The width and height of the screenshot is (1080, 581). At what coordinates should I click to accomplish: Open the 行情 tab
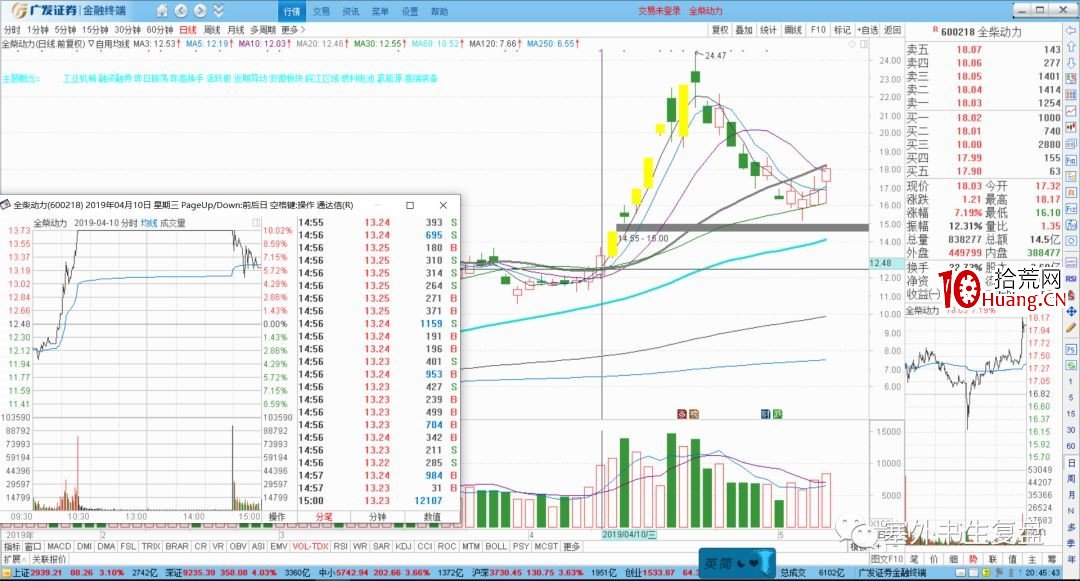click(292, 11)
